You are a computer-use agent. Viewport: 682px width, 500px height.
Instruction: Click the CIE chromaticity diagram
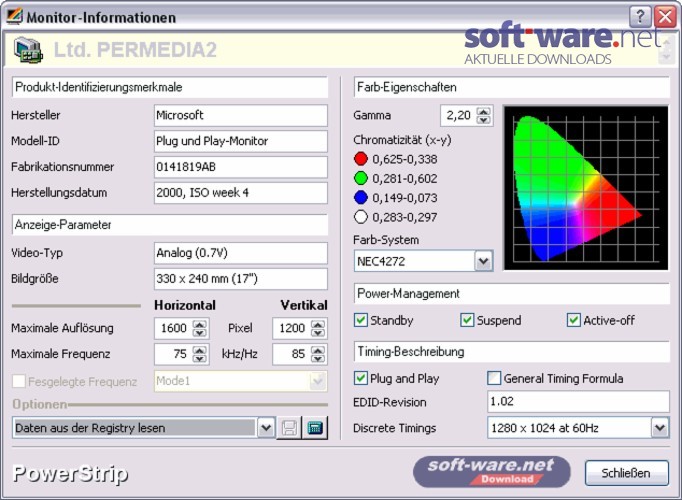(585, 188)
